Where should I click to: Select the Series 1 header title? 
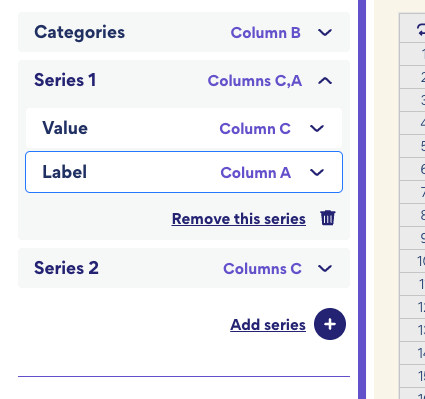65,80
